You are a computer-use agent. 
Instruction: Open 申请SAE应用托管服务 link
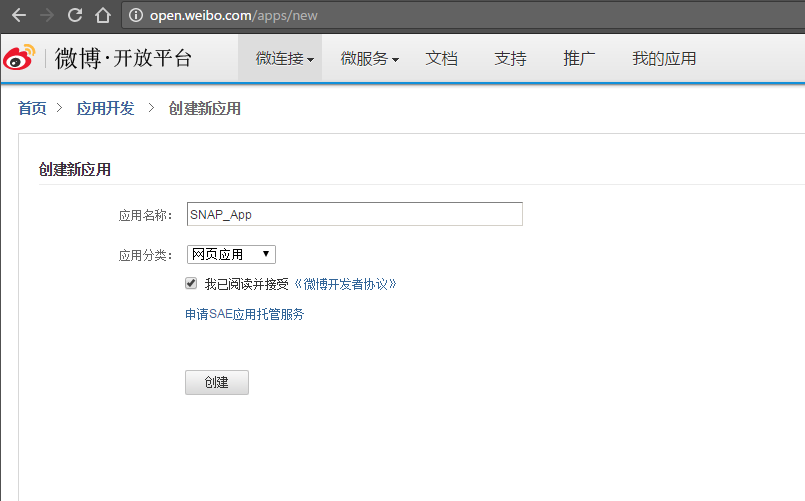(x=244, y=314)
